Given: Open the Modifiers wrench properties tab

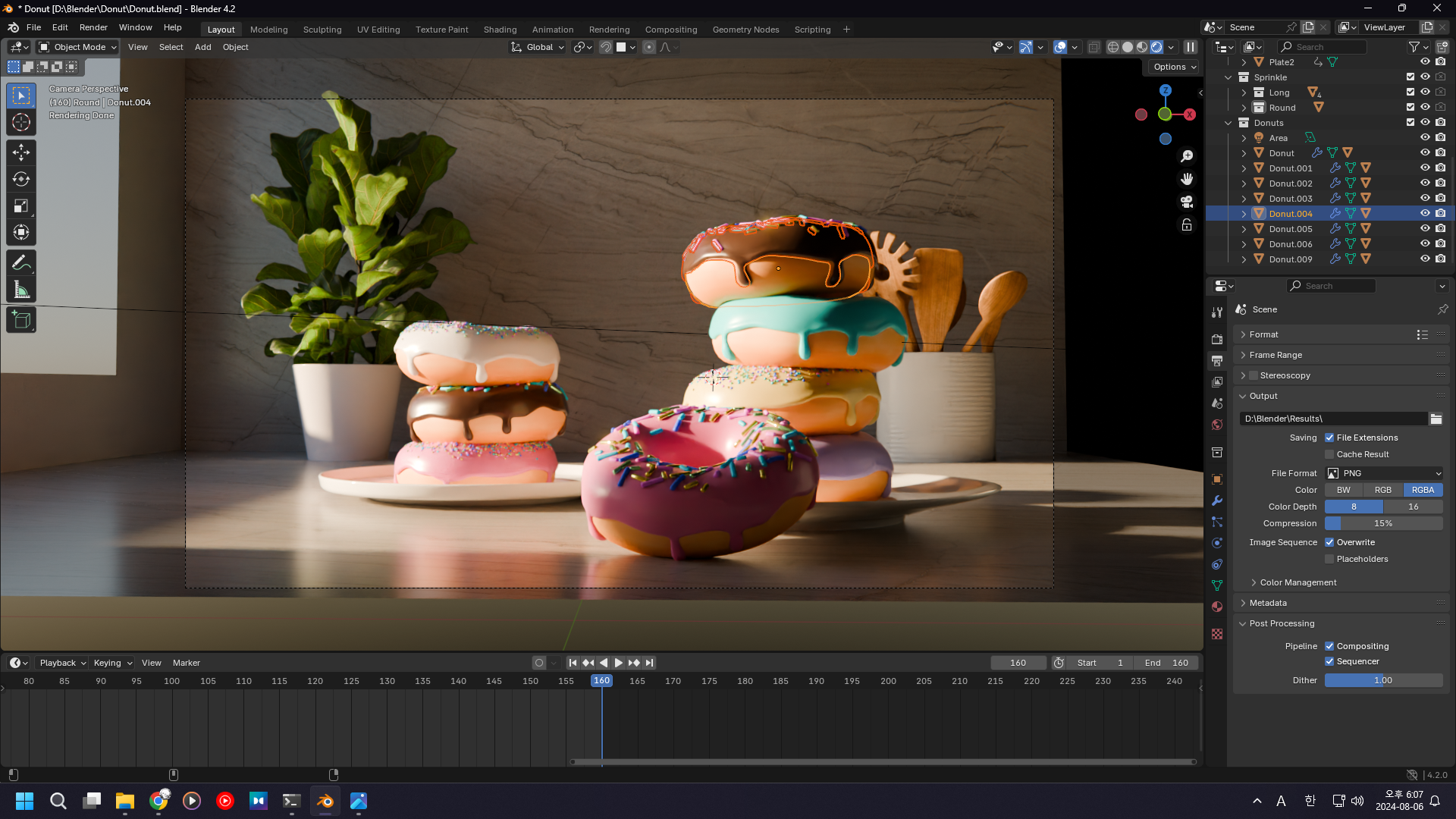Looking at the screenshot, I should pyautogui.click(x=1217, y=500).
